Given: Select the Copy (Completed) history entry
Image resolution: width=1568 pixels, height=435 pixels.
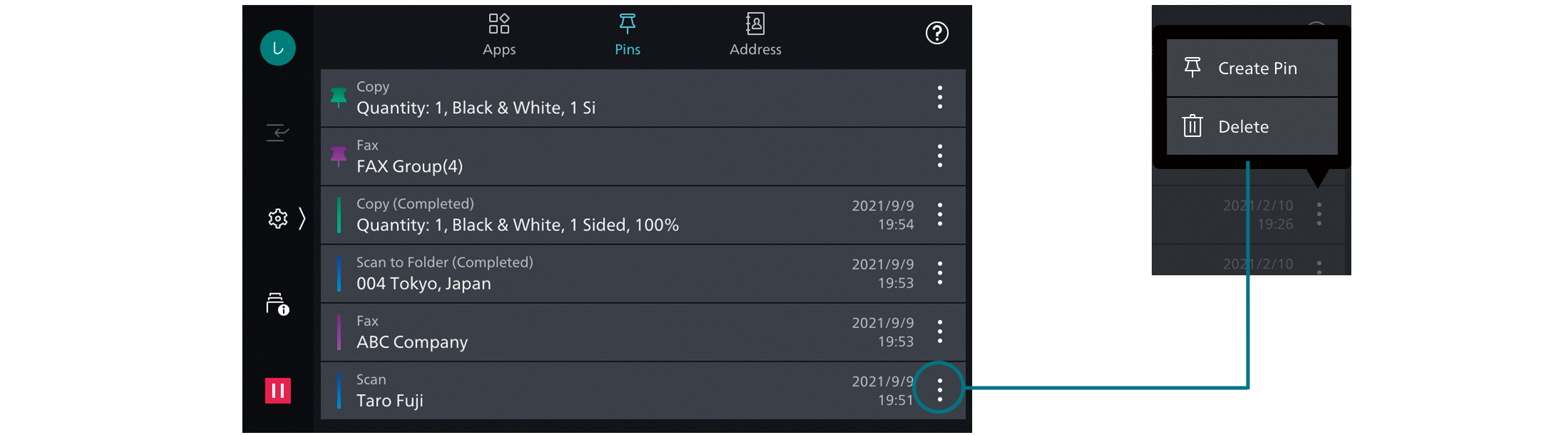Looking at the screenshot, I should pos(584,215).
